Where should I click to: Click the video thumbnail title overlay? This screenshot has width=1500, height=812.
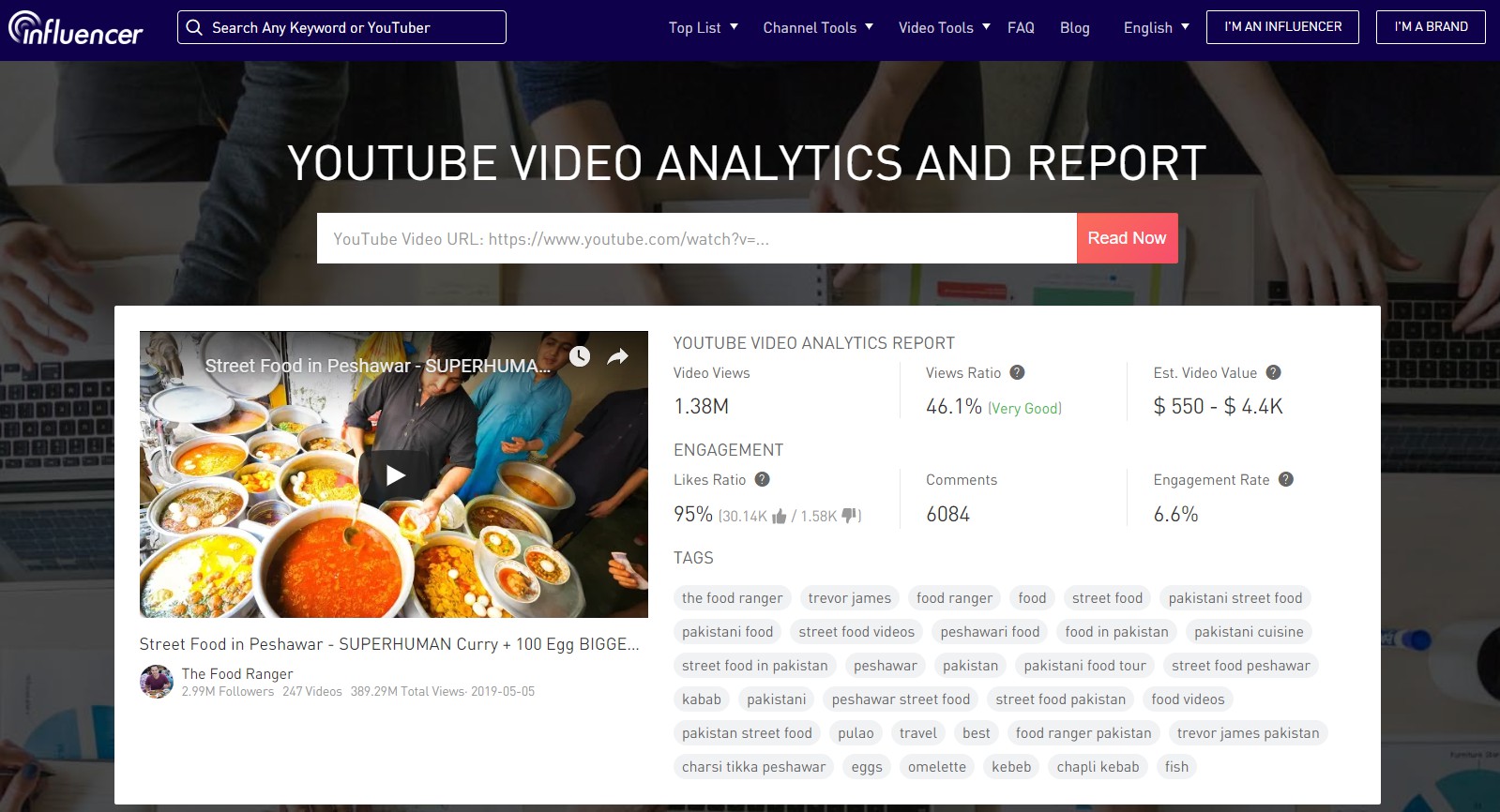pos(378,366)
